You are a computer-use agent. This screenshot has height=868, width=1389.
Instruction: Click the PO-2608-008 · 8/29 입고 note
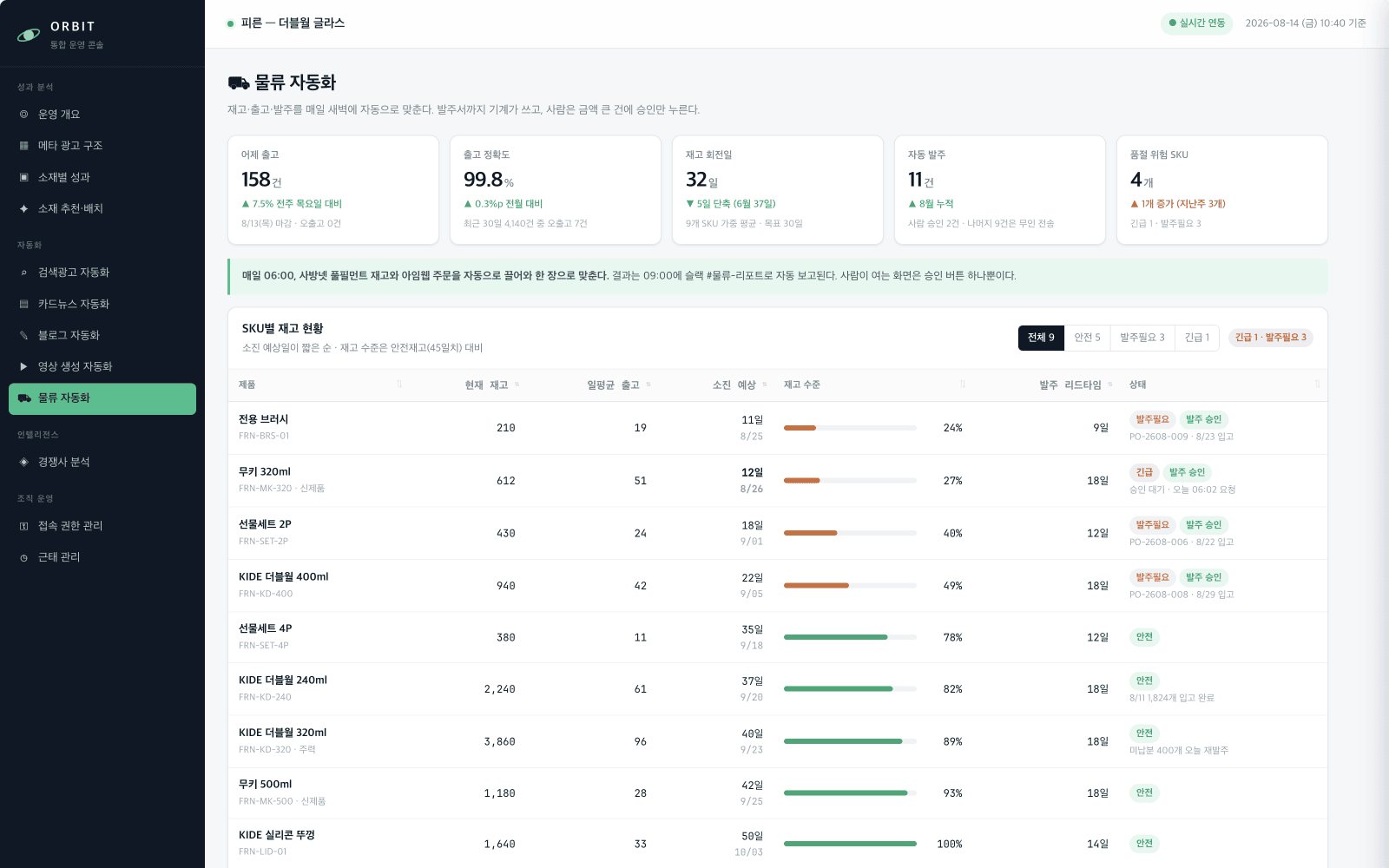pos(1182,595)
